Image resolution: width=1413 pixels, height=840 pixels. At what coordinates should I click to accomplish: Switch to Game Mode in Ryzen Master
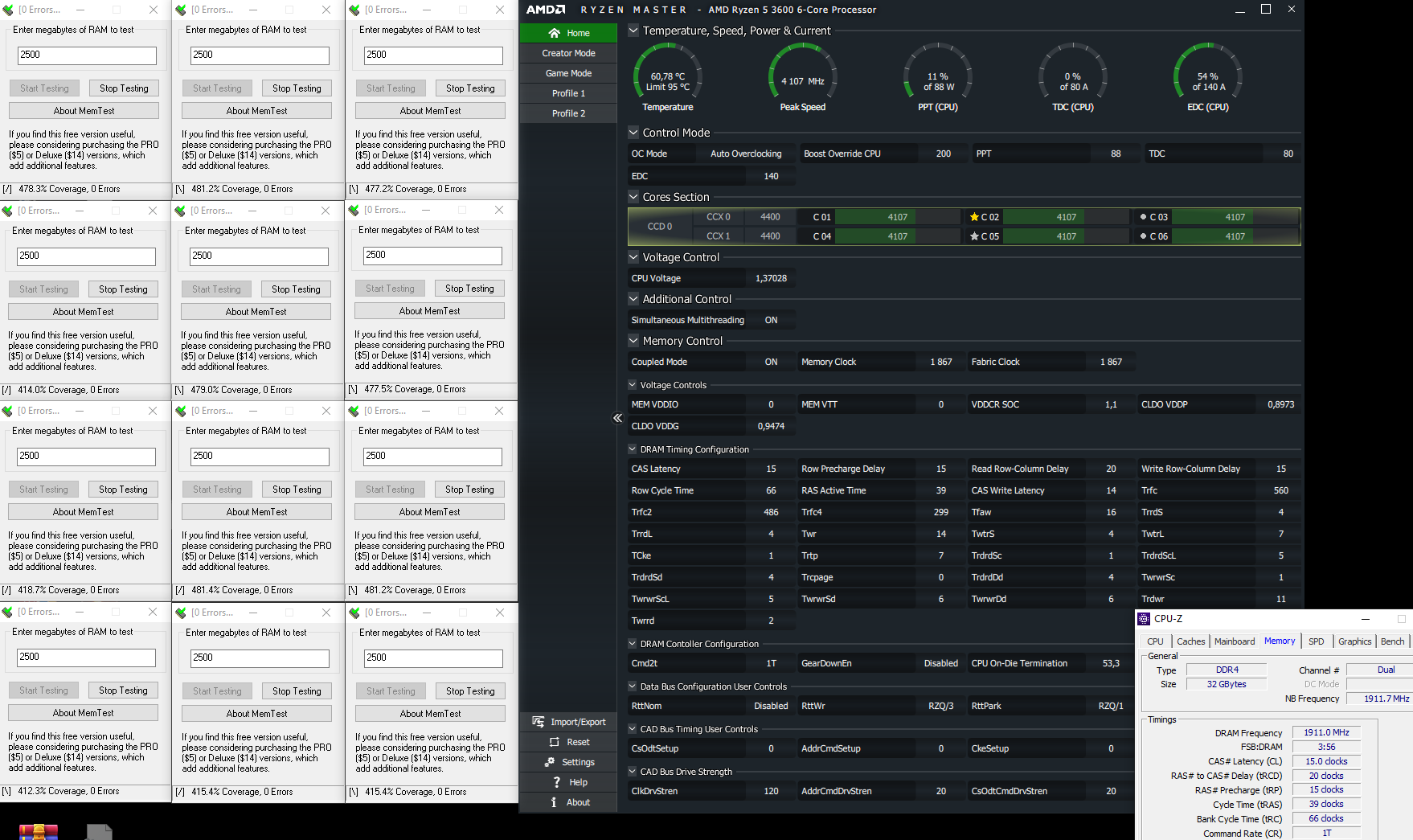(x=568, y=73)
